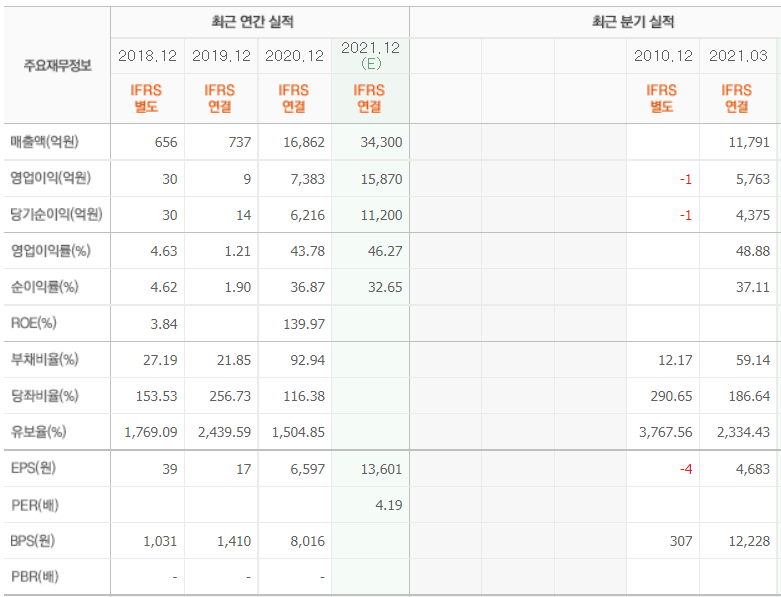Click the 당좌비율(%) row label
This screenshot has height=597, width=781.
pos(45,395)
